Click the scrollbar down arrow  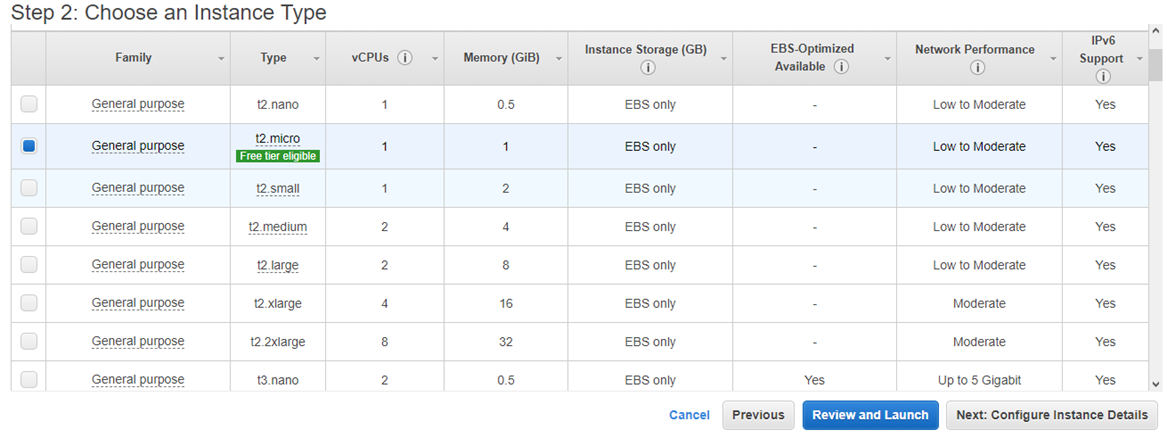(x=1155, y=384)
